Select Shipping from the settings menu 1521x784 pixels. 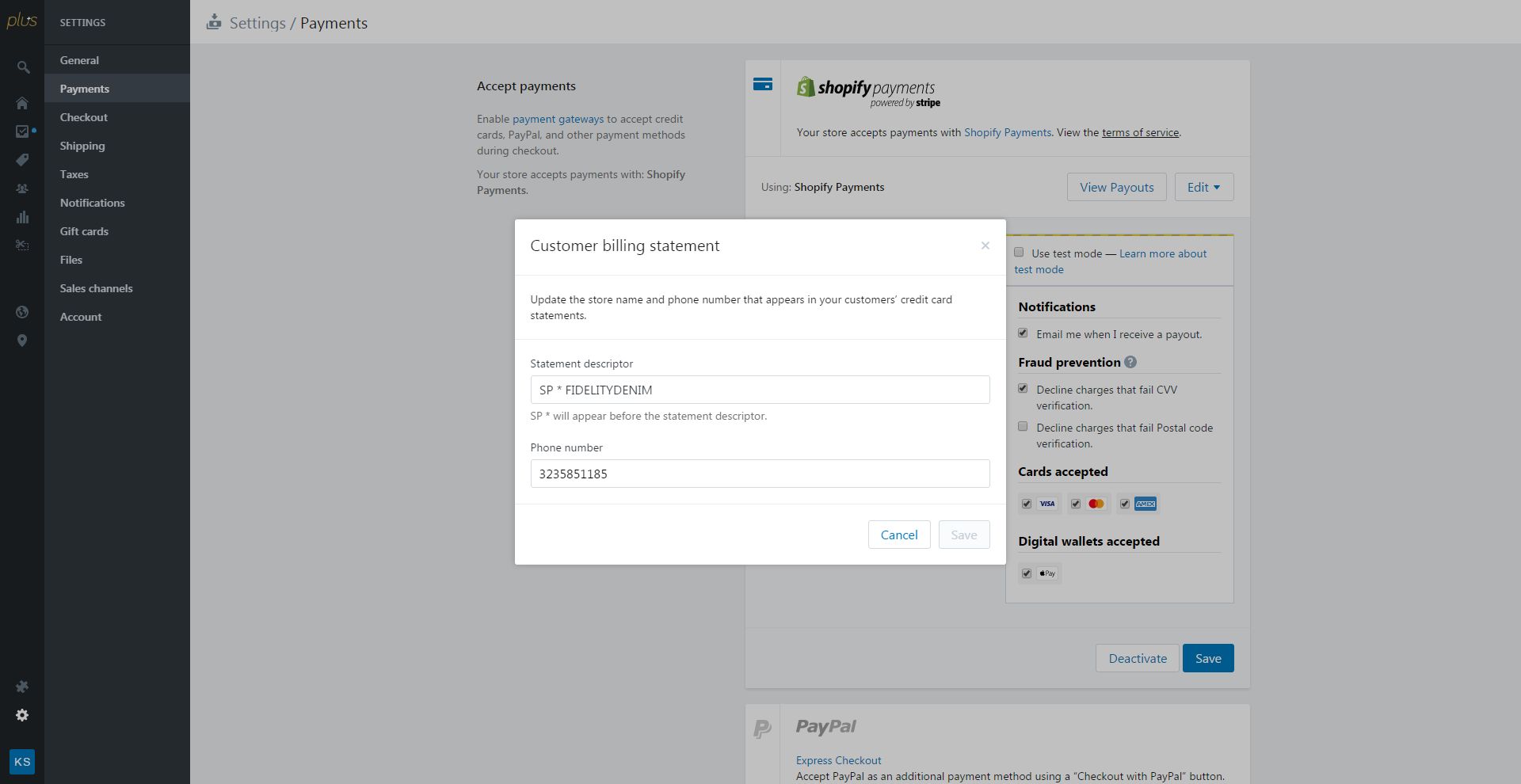(82, 146)
